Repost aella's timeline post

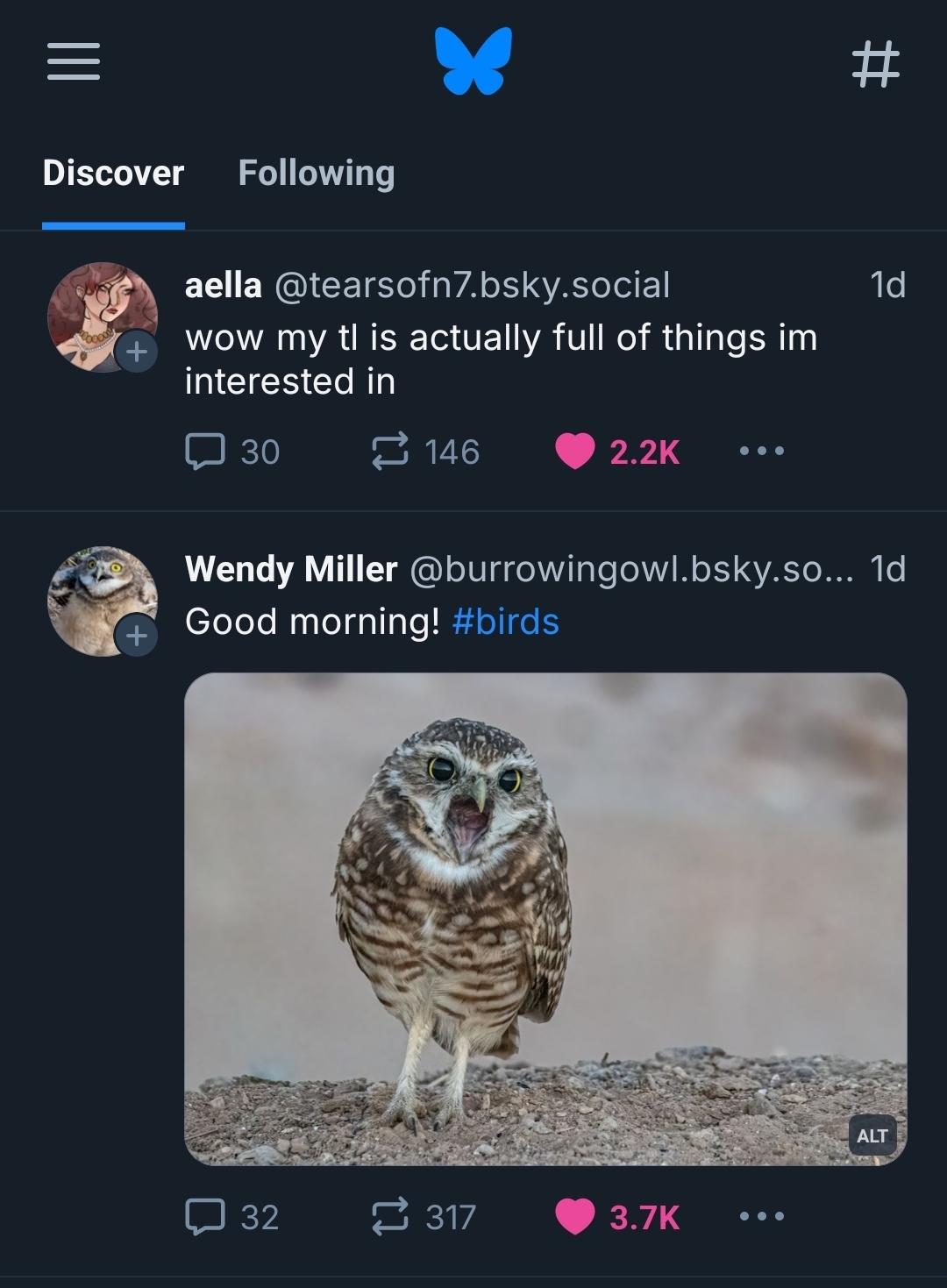coord(389,452)
